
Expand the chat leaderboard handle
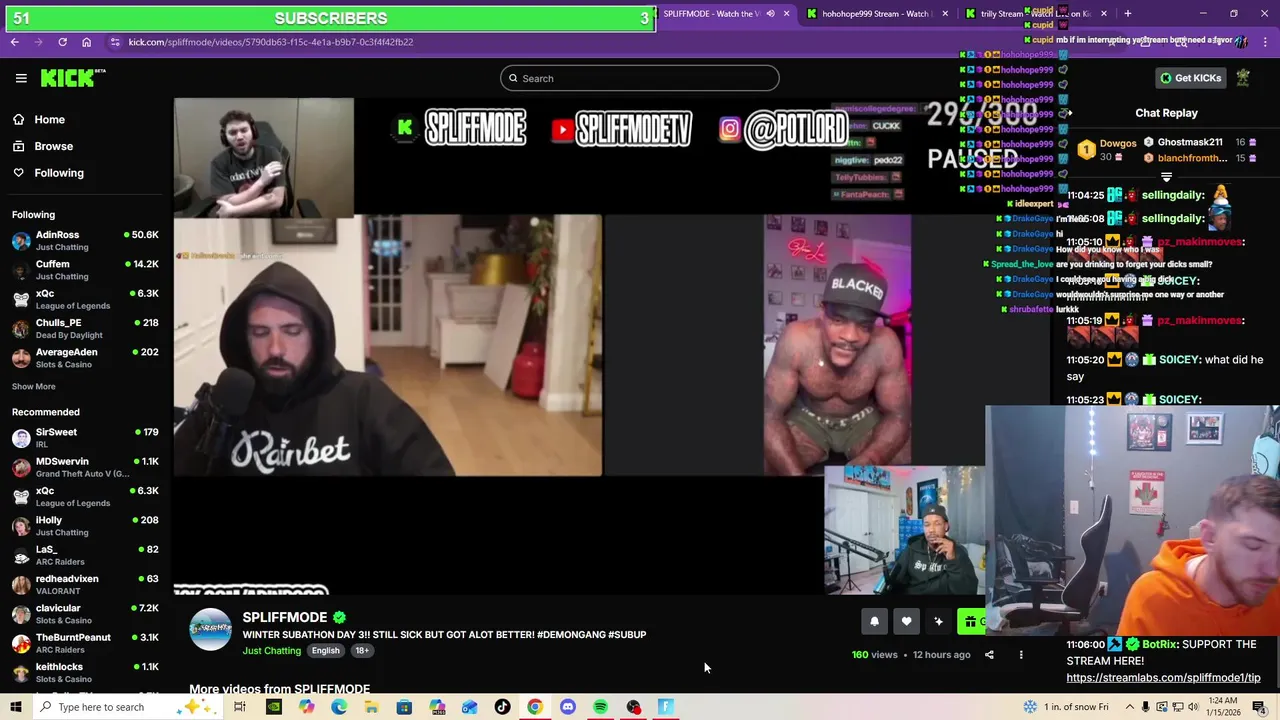1166,177
